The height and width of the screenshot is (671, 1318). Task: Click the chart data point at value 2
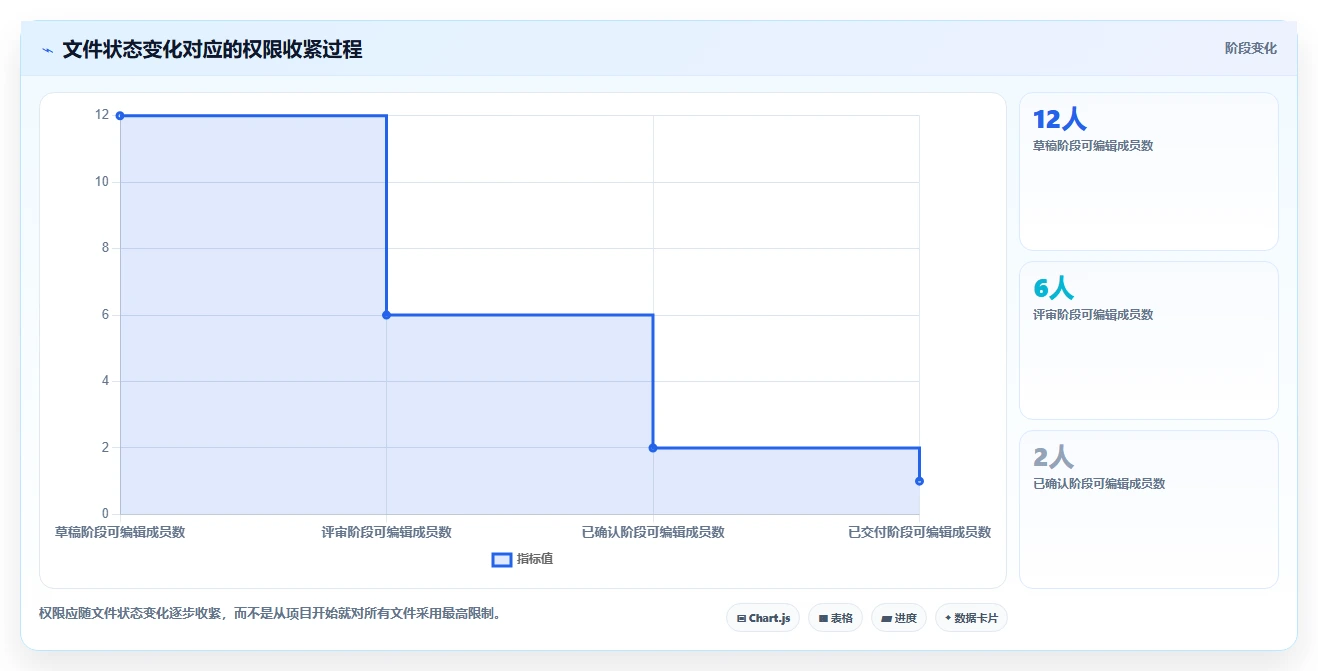[x=653, y=448]
